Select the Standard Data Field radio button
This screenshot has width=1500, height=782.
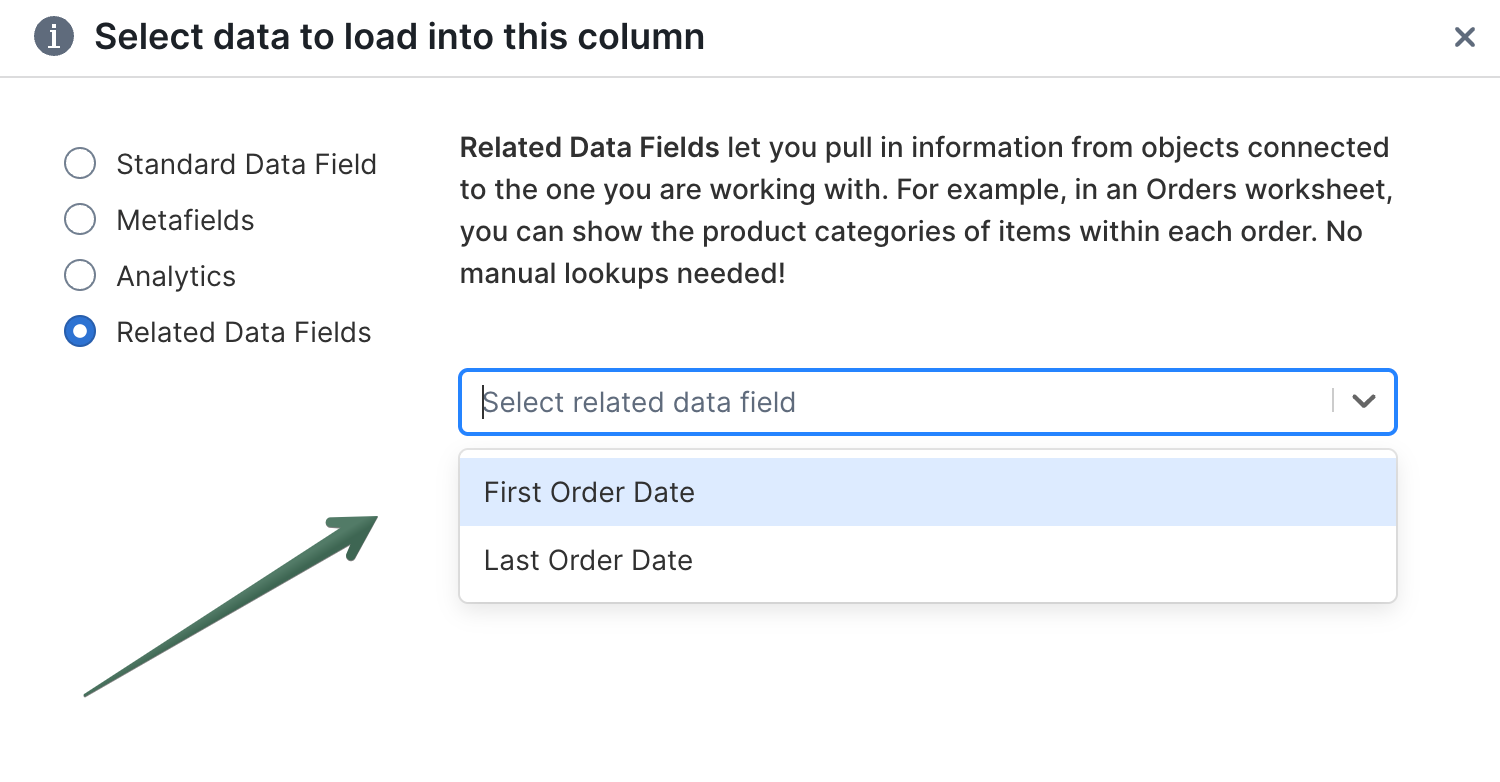coord(80,164)
